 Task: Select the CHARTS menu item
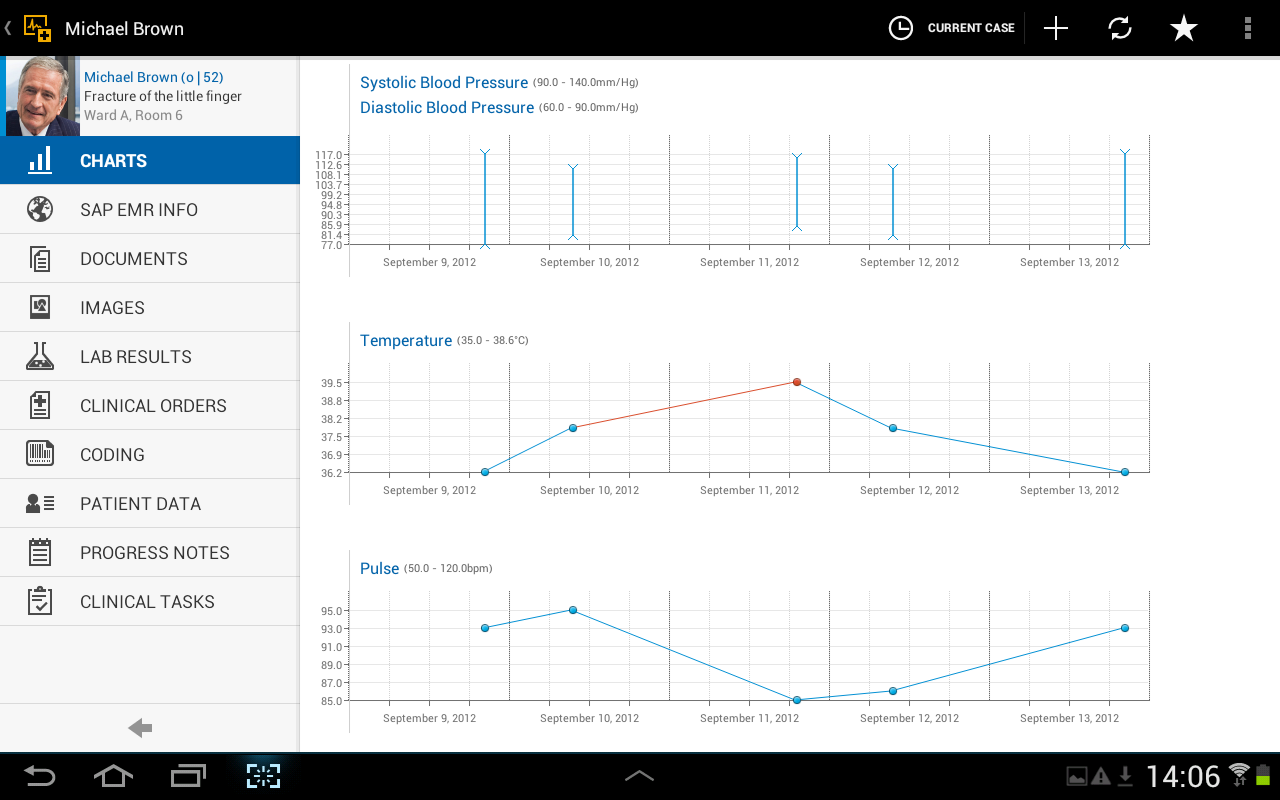coord(150,160)
